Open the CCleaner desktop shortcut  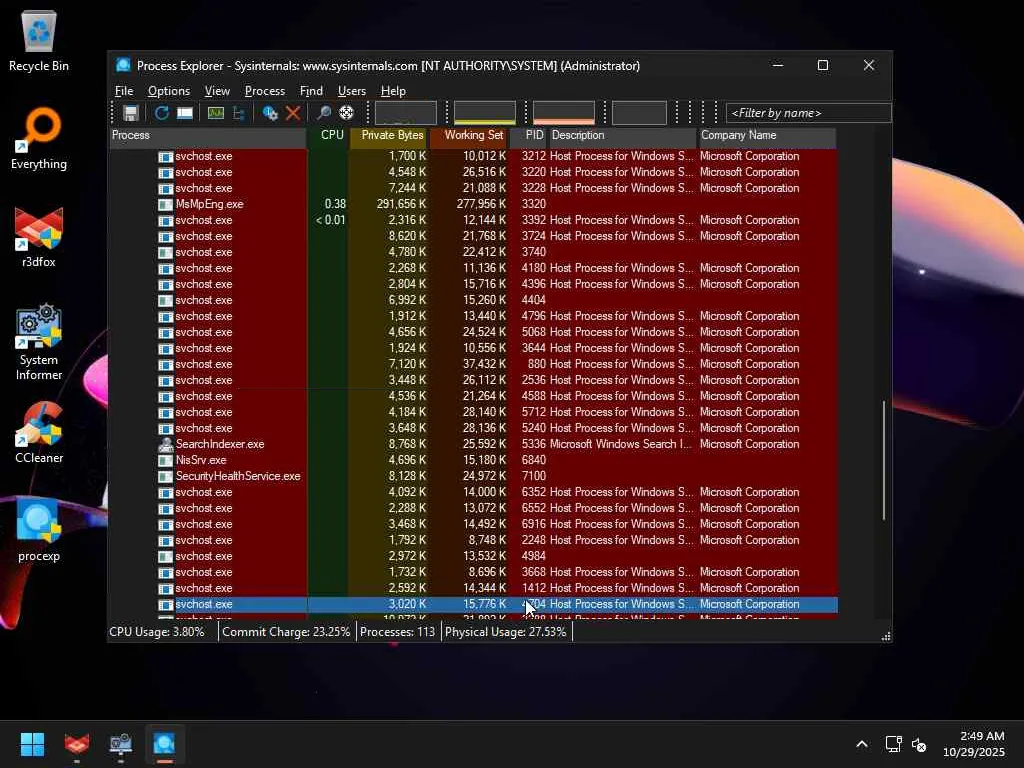39,432
